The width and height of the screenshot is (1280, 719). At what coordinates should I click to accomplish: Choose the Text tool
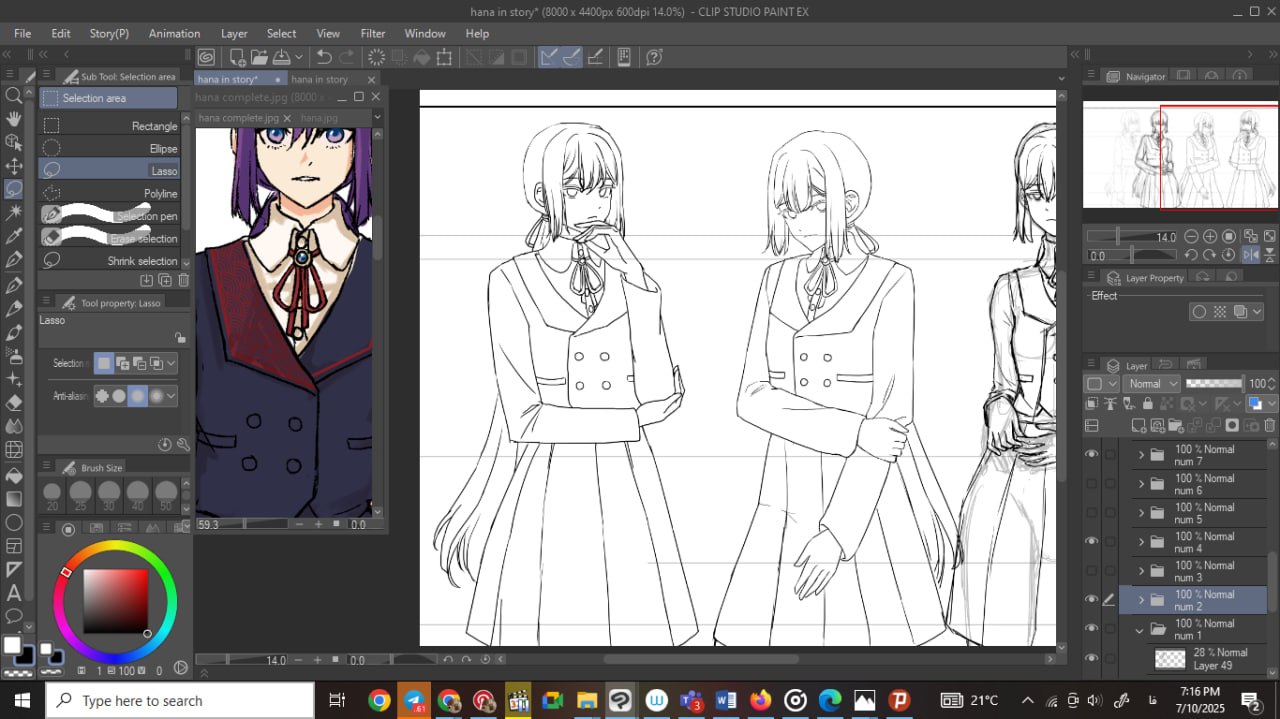(x=14, y=593)
